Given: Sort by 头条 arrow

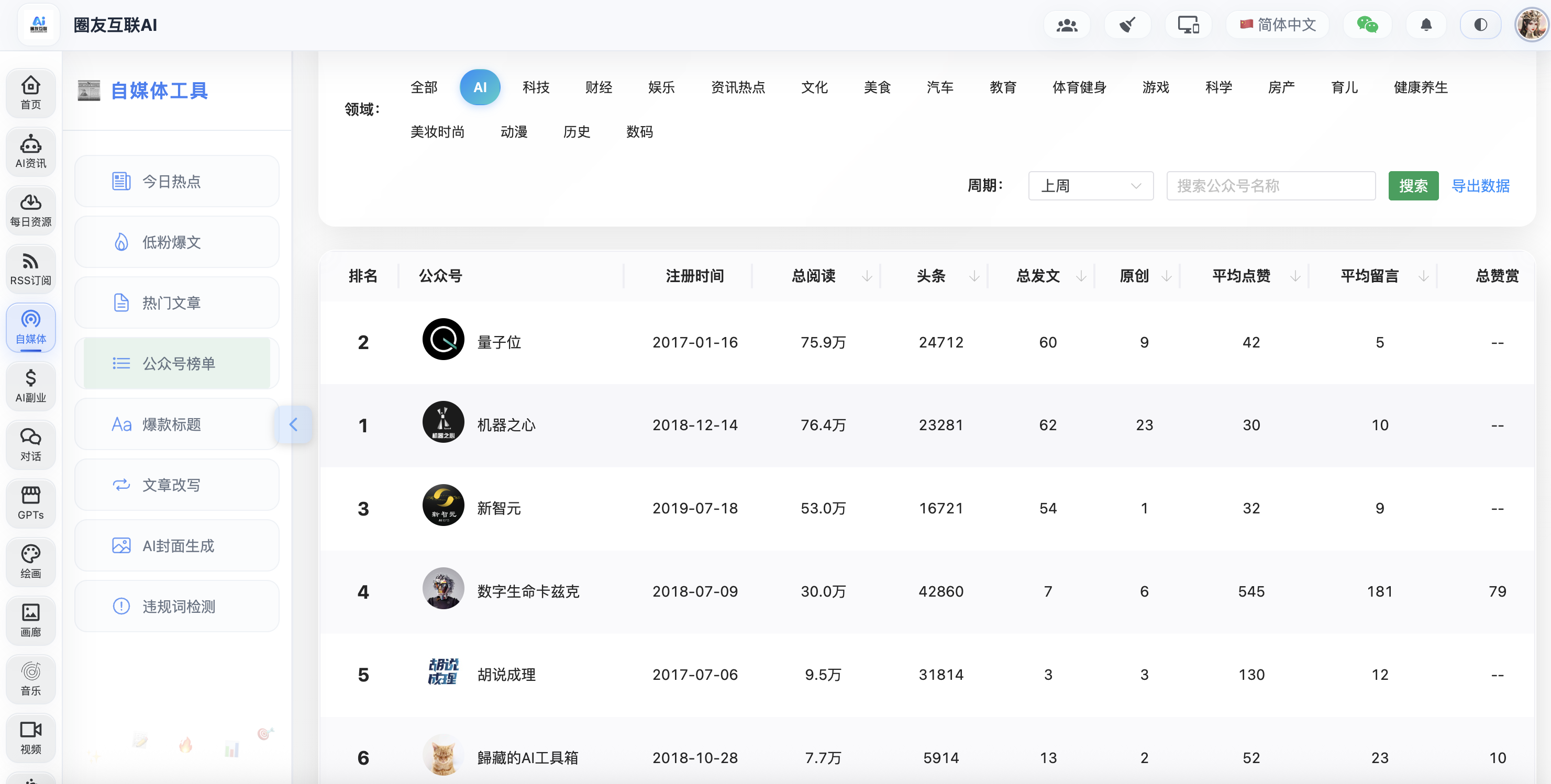Looking at the screenshot, I should pyautogui.click(x=974, y=276).
